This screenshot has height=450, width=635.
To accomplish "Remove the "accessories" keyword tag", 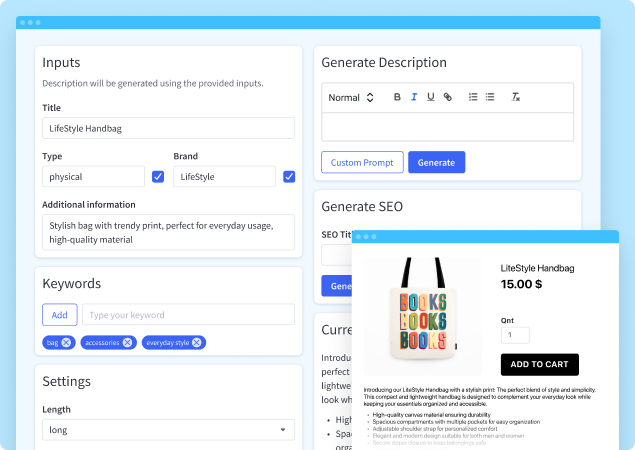I will [x=127, y=342].
